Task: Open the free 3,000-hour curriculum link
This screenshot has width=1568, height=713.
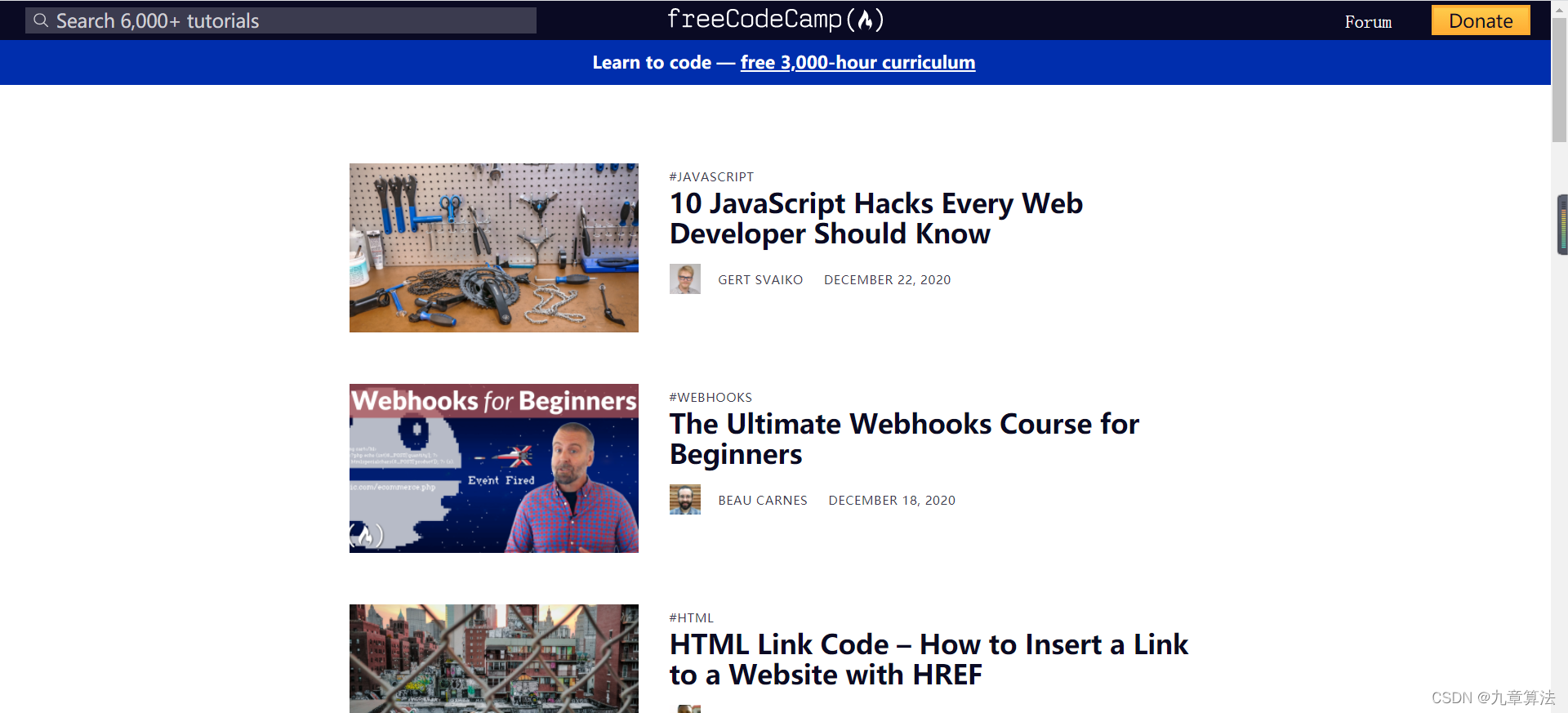Action: point(857,63)
